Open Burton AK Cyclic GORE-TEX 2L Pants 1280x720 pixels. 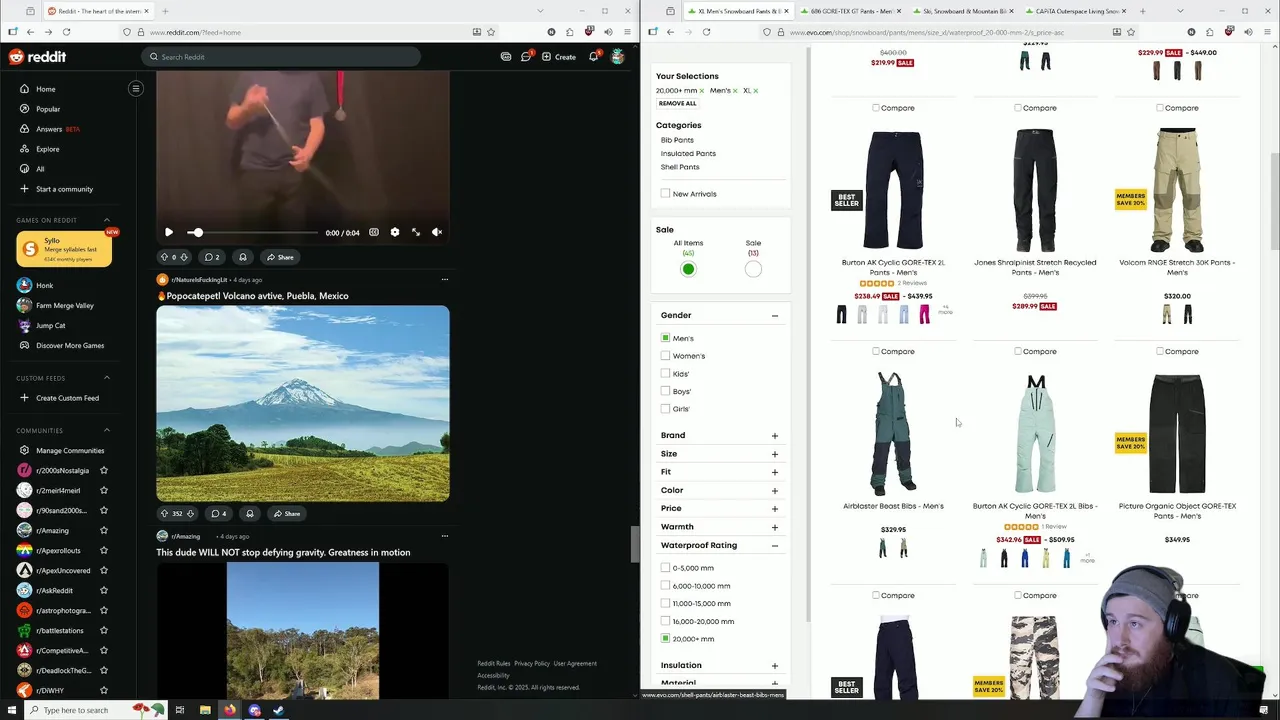(x=893, y=267)
